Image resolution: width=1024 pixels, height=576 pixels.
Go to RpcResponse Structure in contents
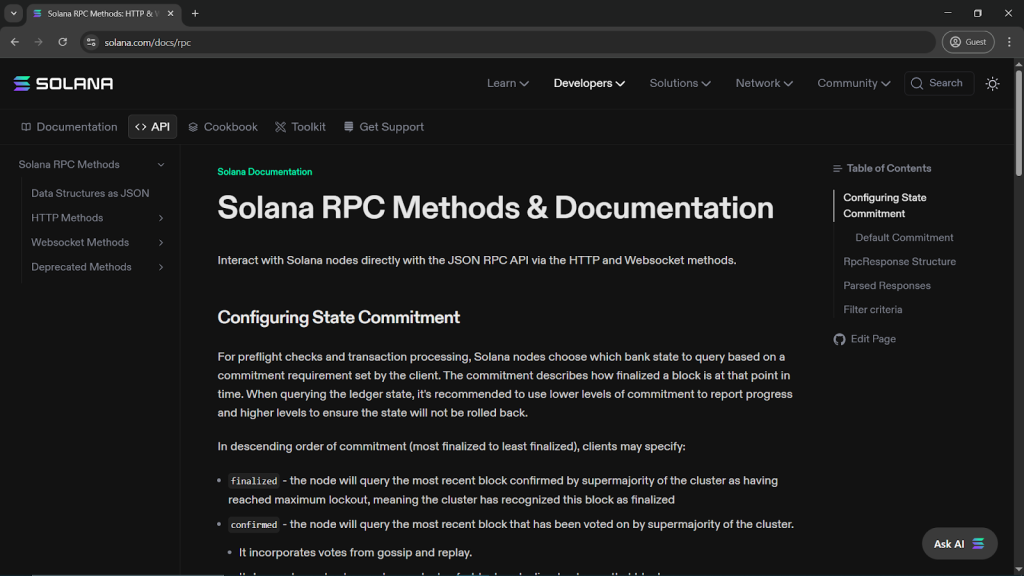(x=899, y=262)
